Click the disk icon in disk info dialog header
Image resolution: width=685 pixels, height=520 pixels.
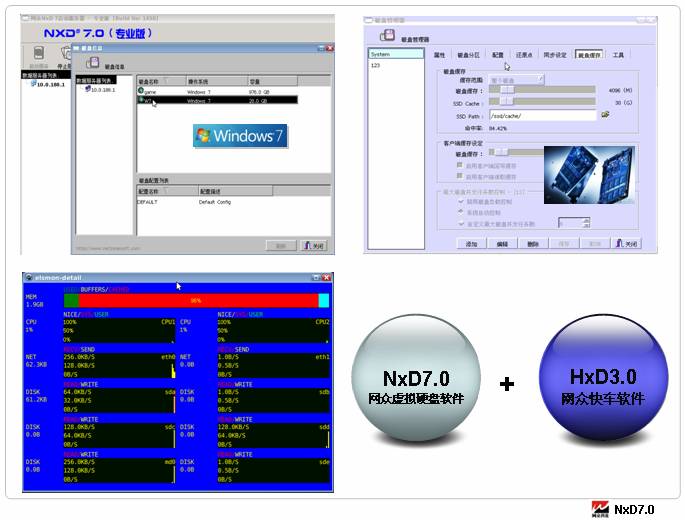92,63
